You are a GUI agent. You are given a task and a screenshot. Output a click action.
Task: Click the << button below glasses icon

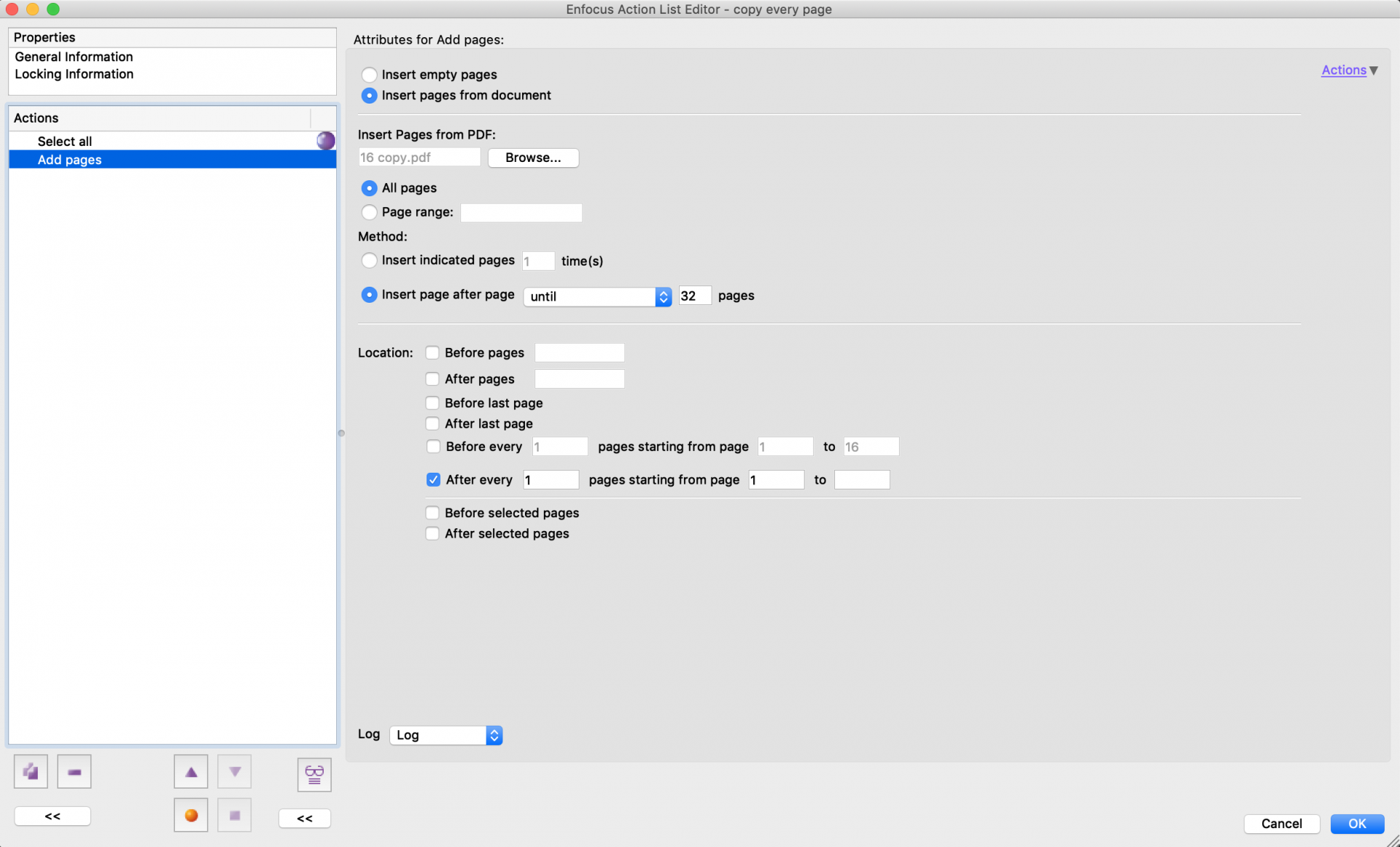coord(305,819)
